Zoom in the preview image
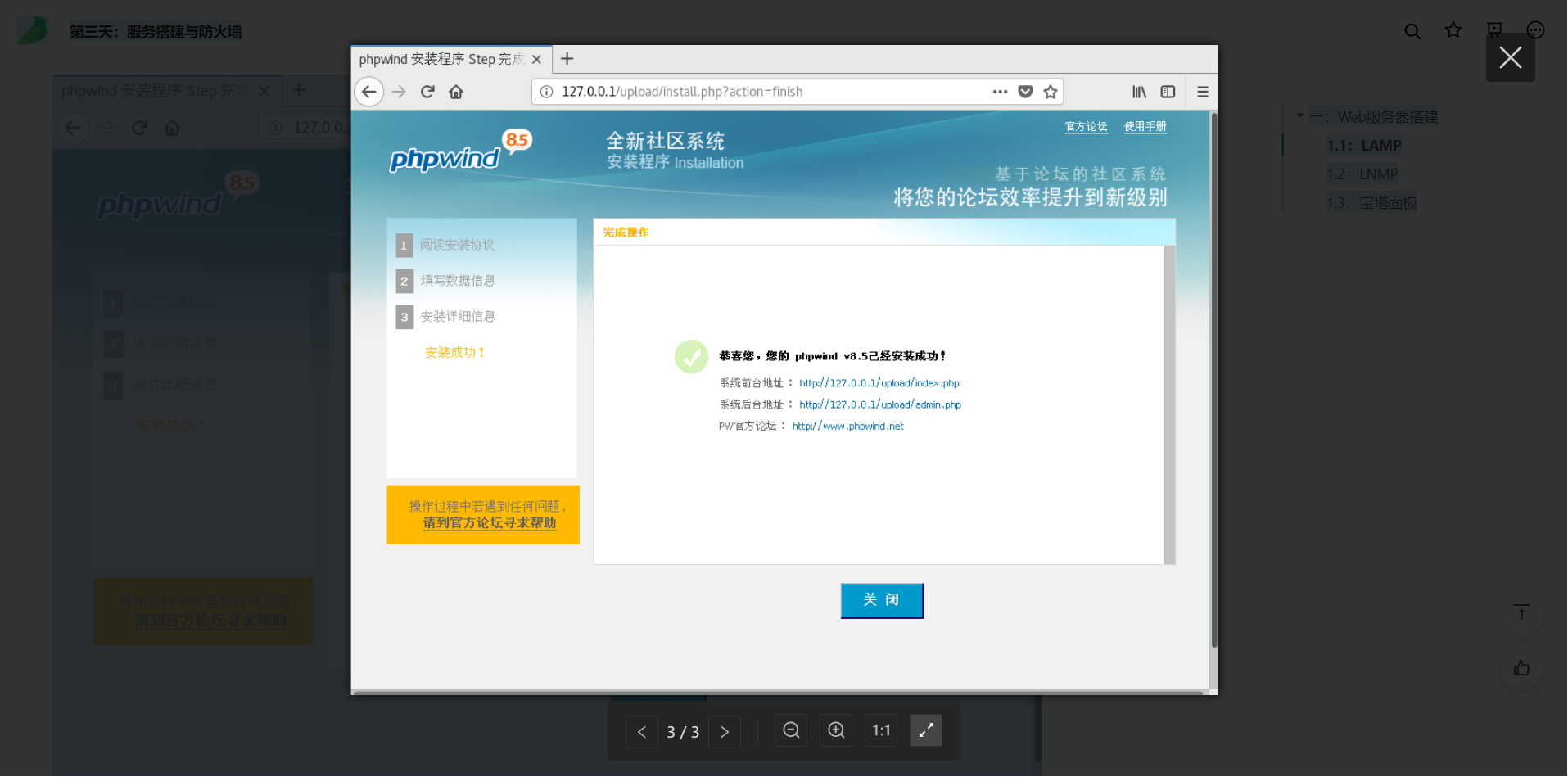The width and height of the screenshot is (1568, 777). pos(836,730)
